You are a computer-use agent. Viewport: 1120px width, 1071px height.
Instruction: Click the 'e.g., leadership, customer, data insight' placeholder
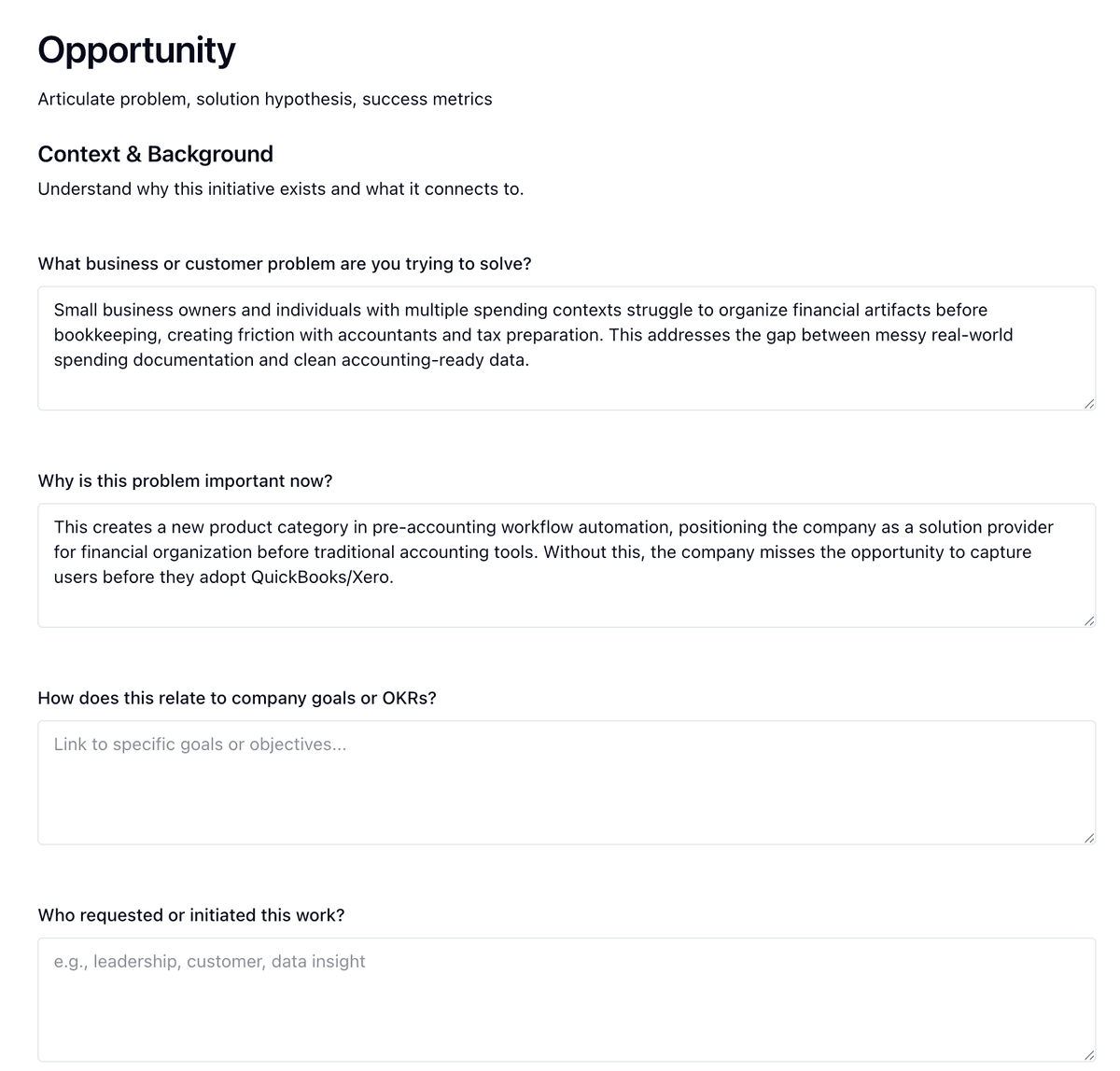pyautogui.click(x=209, y=961)
